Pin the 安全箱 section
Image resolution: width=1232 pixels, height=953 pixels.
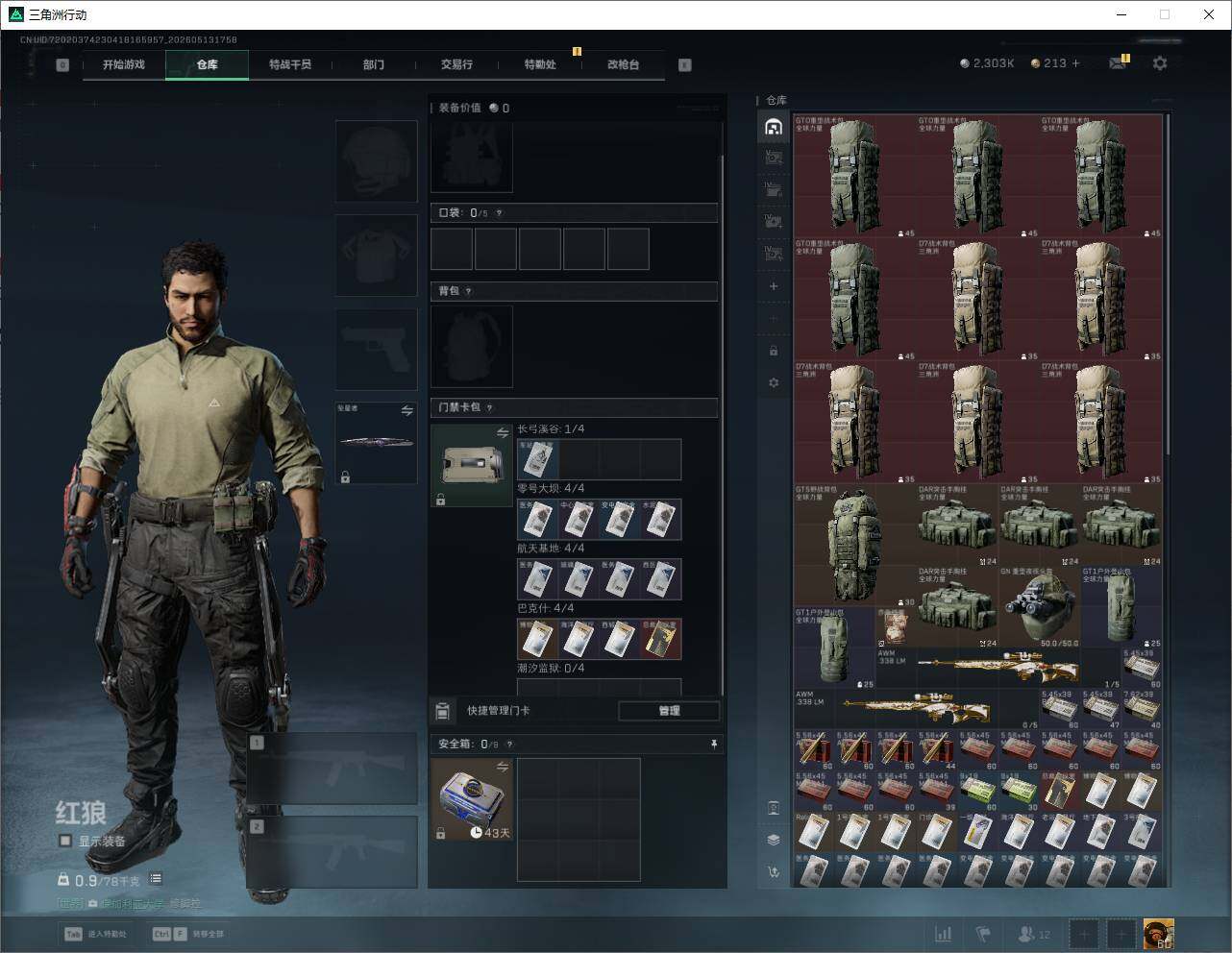tap(713, 744)
